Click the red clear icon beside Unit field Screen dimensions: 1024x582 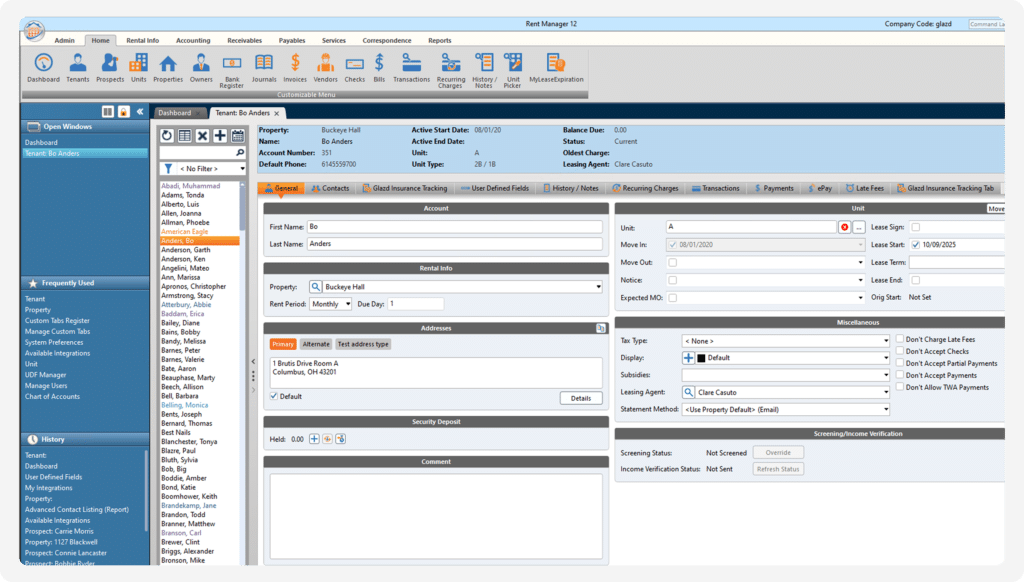point(844,227)
